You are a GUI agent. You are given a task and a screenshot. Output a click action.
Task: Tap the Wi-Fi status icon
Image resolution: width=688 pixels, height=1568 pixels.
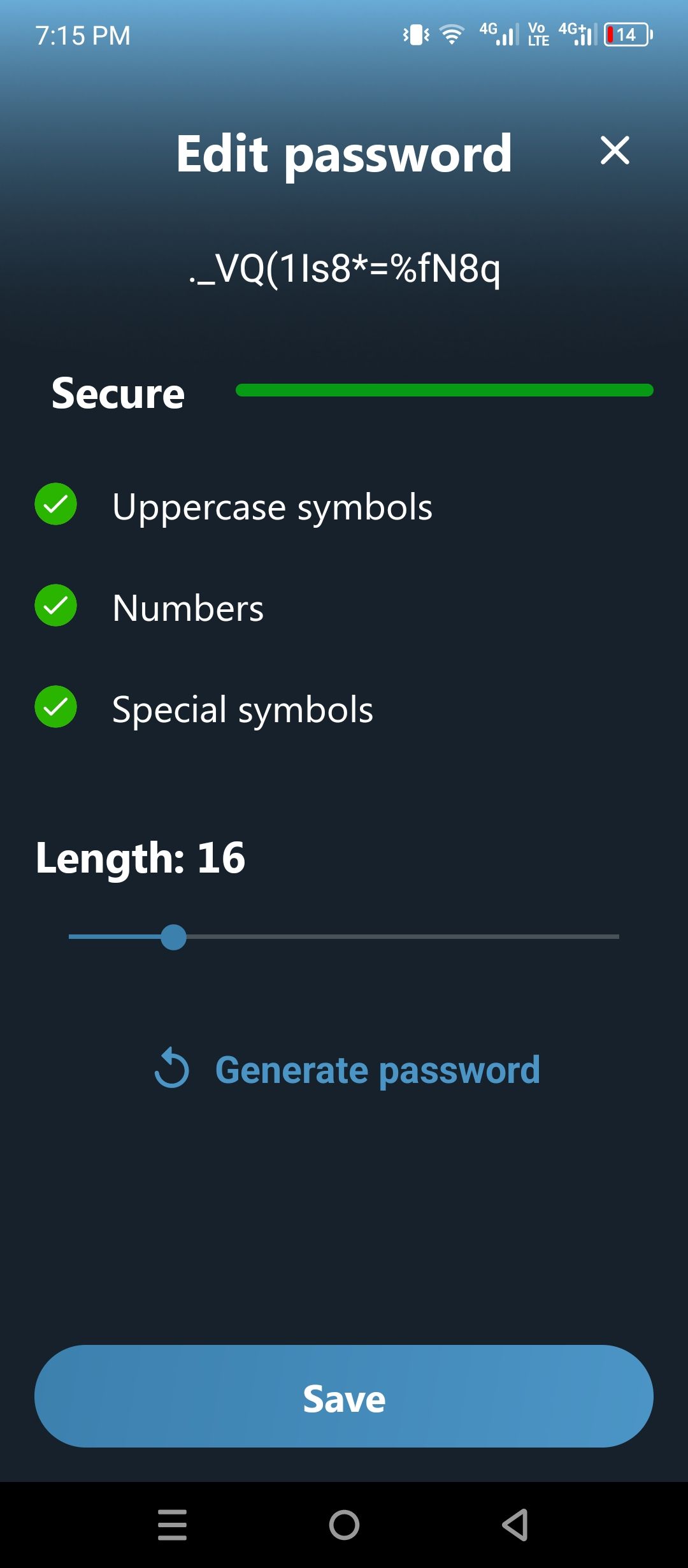452,34
